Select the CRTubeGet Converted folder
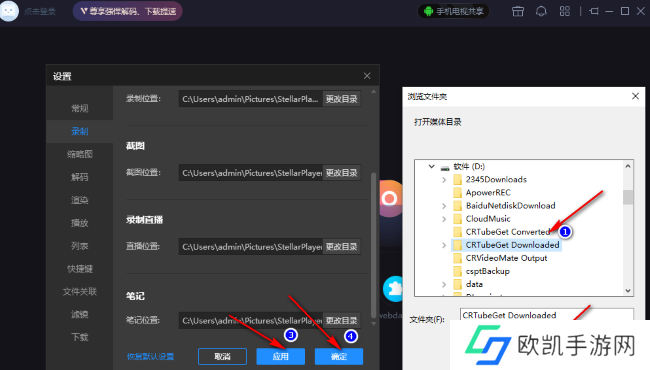Viewport: 650px width, 370px height. pos(508,232)
